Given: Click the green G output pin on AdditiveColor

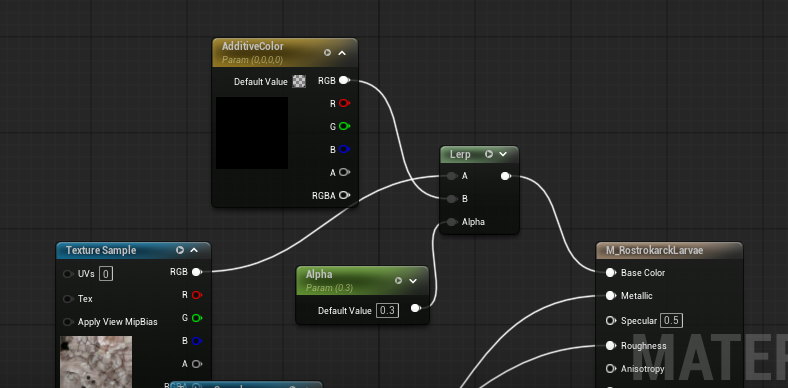Looking at the screenshot, I should (344, 126).
